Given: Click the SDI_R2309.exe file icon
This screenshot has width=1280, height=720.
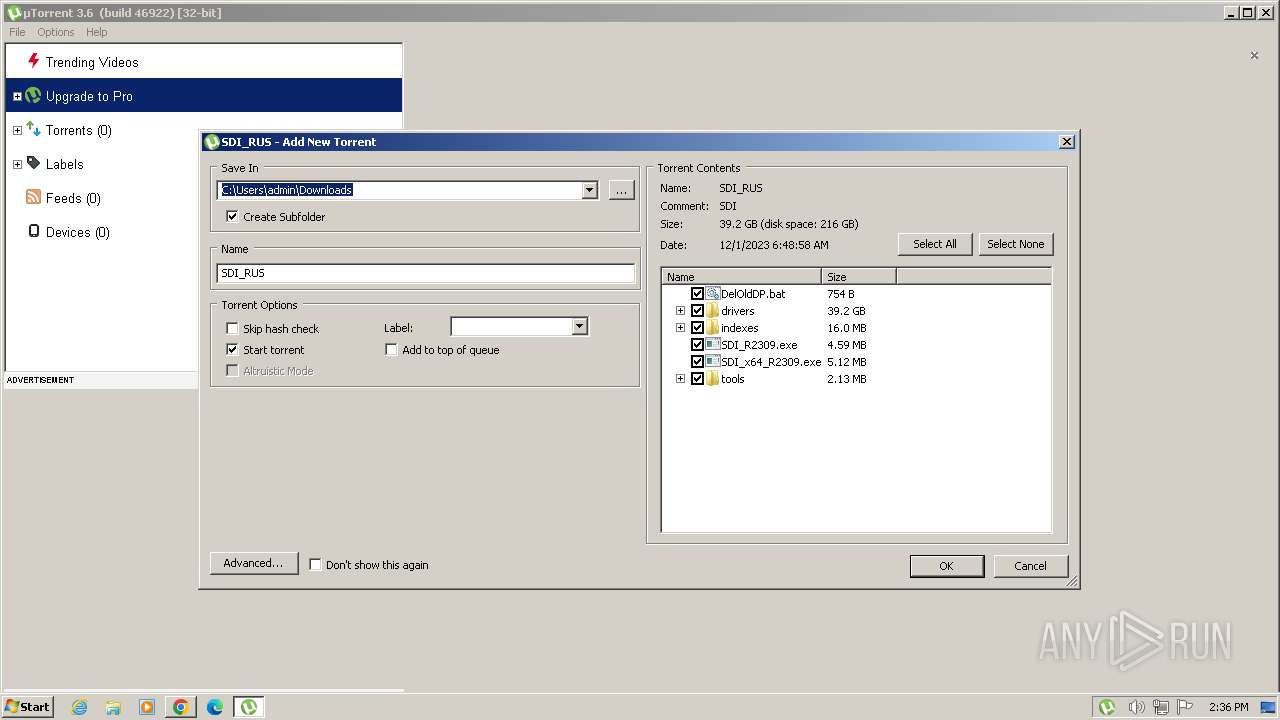Looking at the screenshot, I should (x=713, y=345).
